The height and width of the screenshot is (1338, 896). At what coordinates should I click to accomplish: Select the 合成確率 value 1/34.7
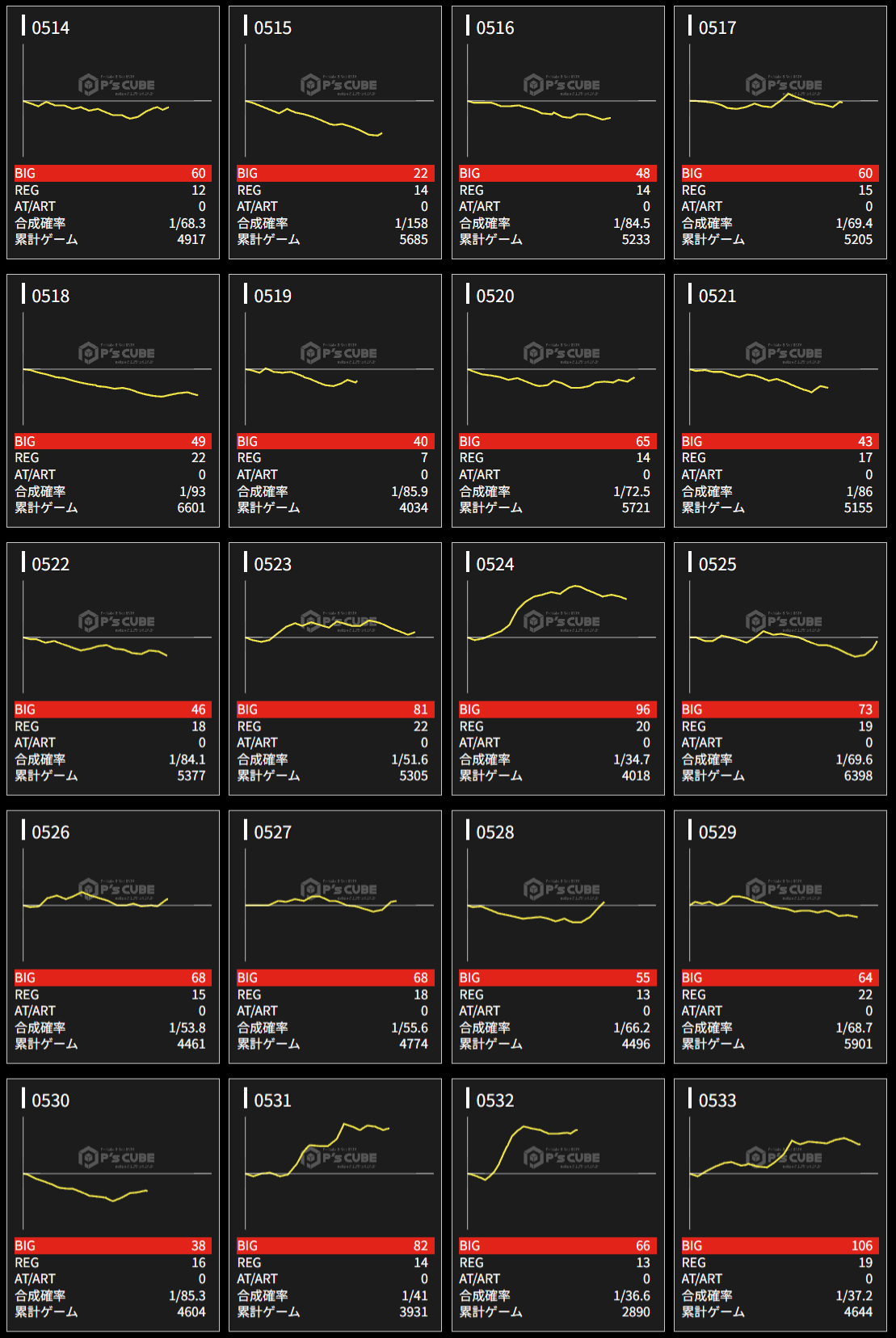point(631,759)
